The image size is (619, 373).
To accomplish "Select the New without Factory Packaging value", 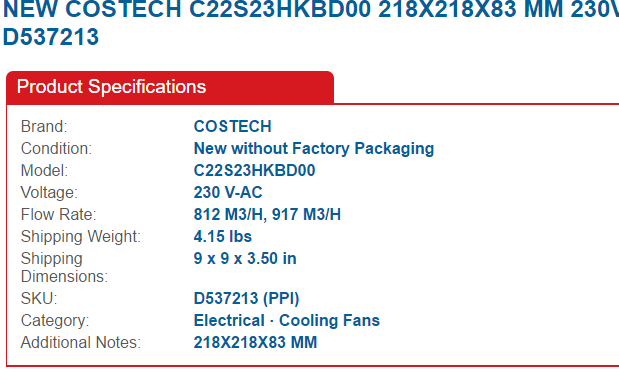I will pyautogui.click(x=314, y=149).
